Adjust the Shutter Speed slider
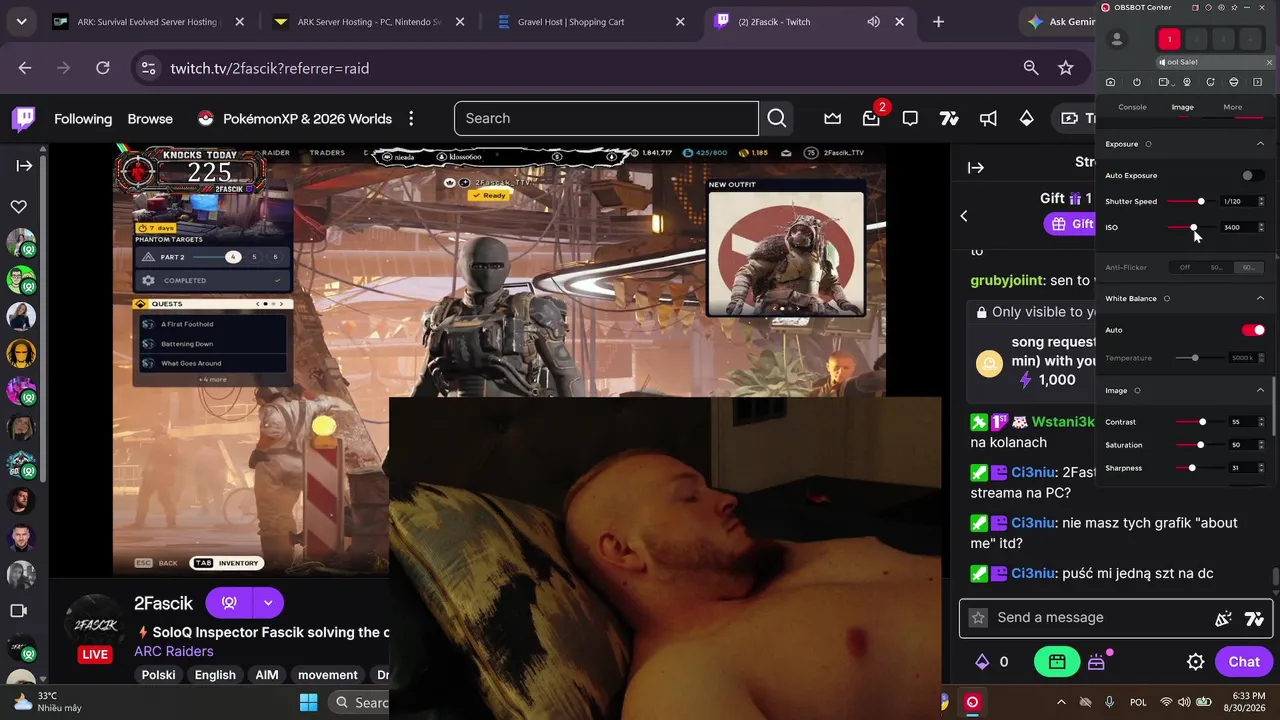Image resolution: width=1280 pixels, height=720 pixels. [1190, 202]
